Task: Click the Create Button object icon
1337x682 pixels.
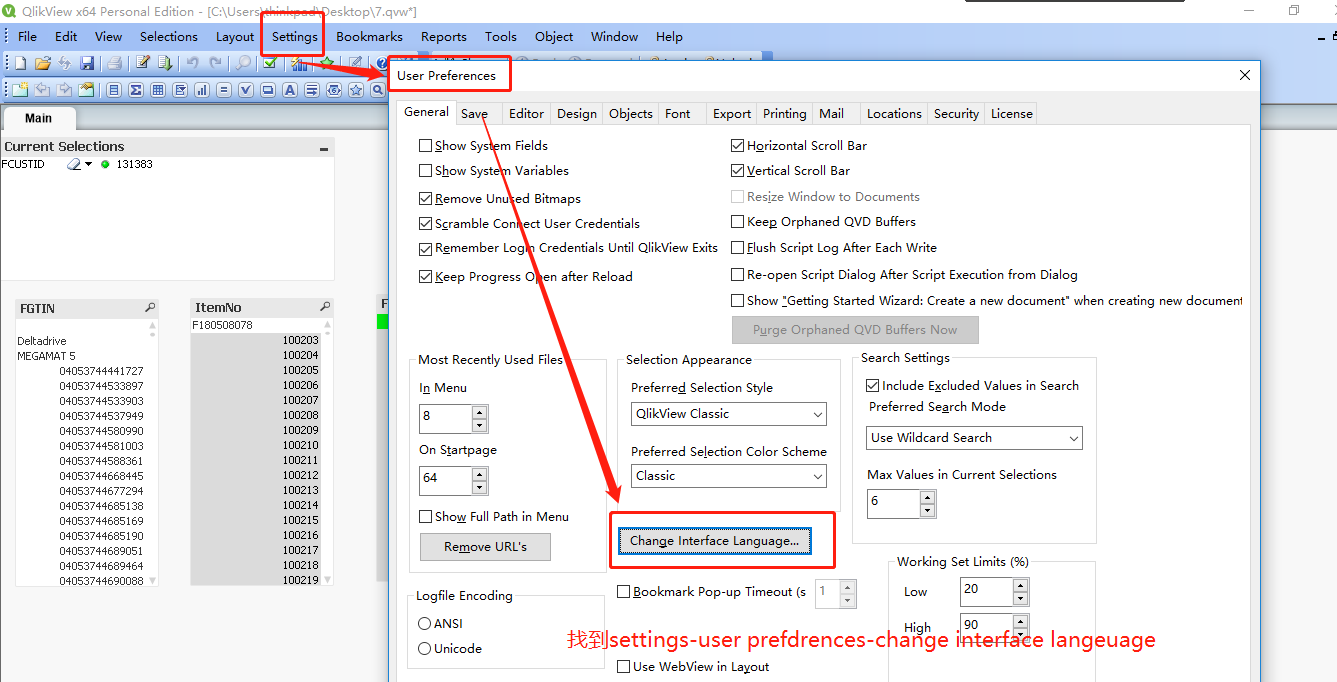Action: [x=268, y=90]
